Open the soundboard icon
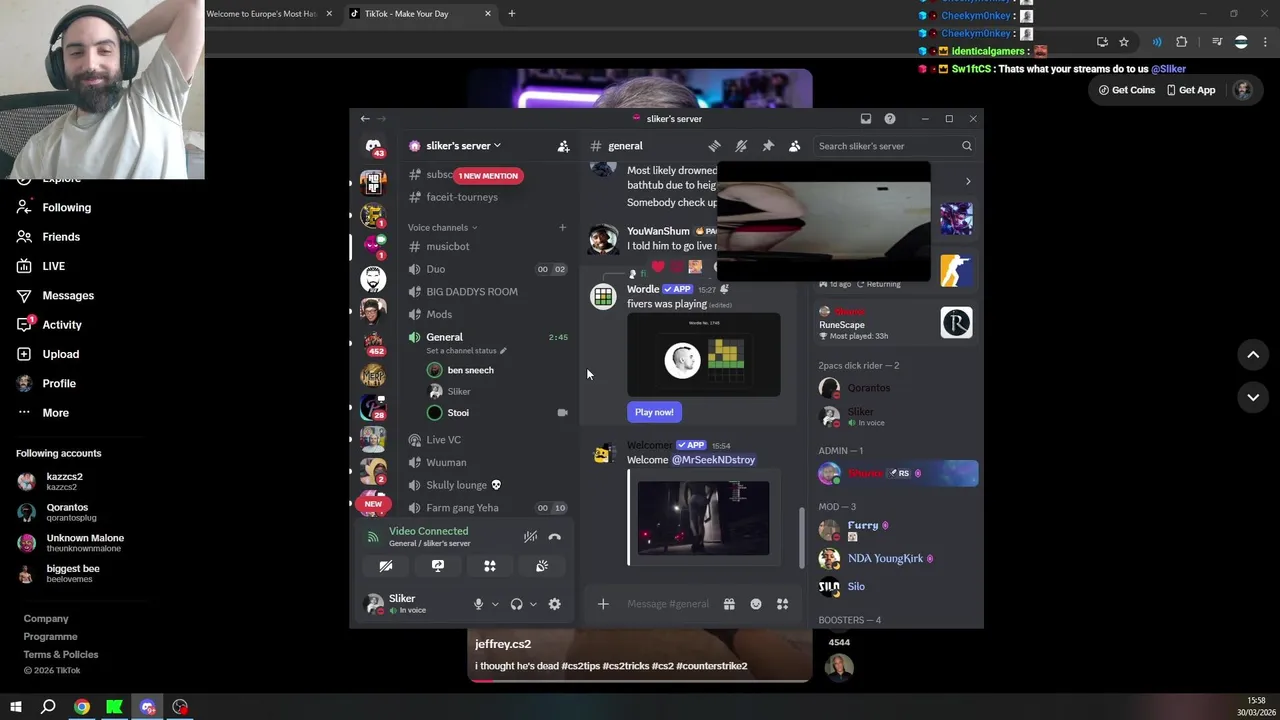 (x=542, y=566)
